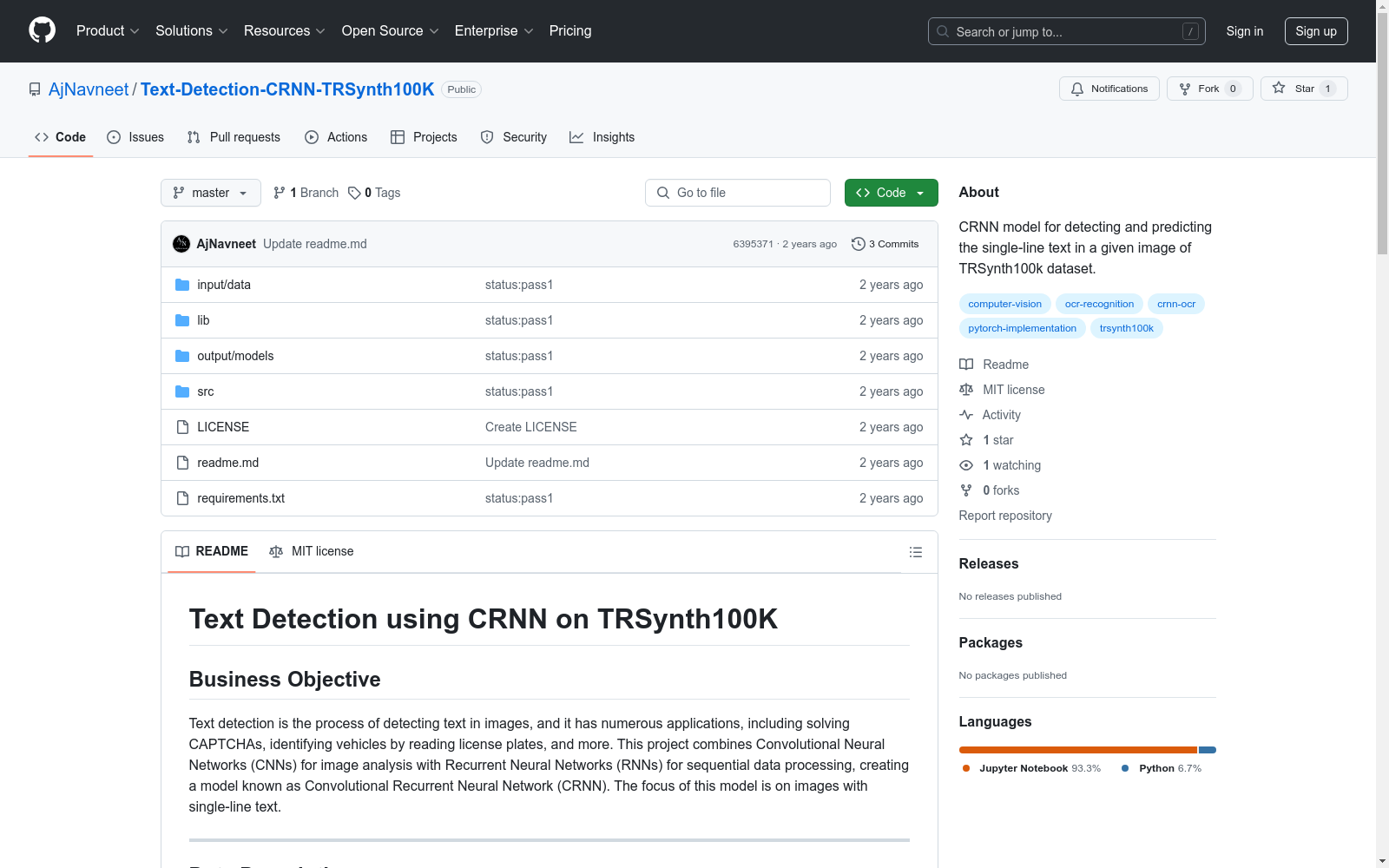The width and height of the screenshot is (1389, 868).
Task: Click the output/models folder icon
Action: (x=182, y=356)
